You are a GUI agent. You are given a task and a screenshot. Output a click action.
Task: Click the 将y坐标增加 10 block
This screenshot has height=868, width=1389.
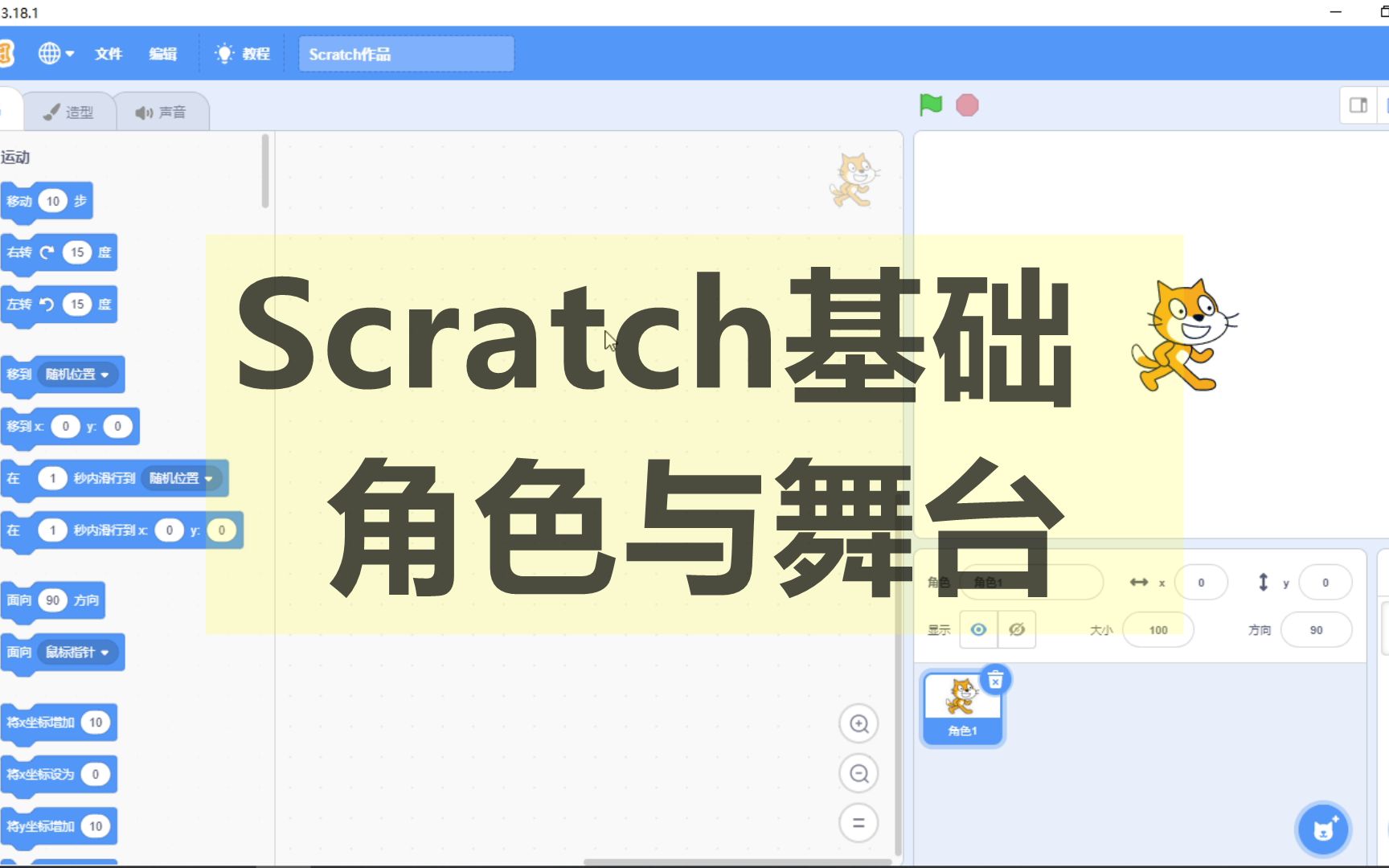coord(59,826)
